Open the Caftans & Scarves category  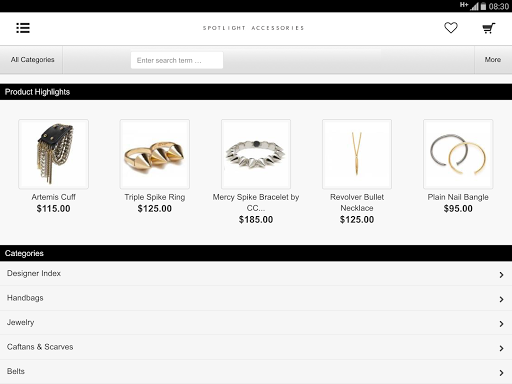[256, 347]
